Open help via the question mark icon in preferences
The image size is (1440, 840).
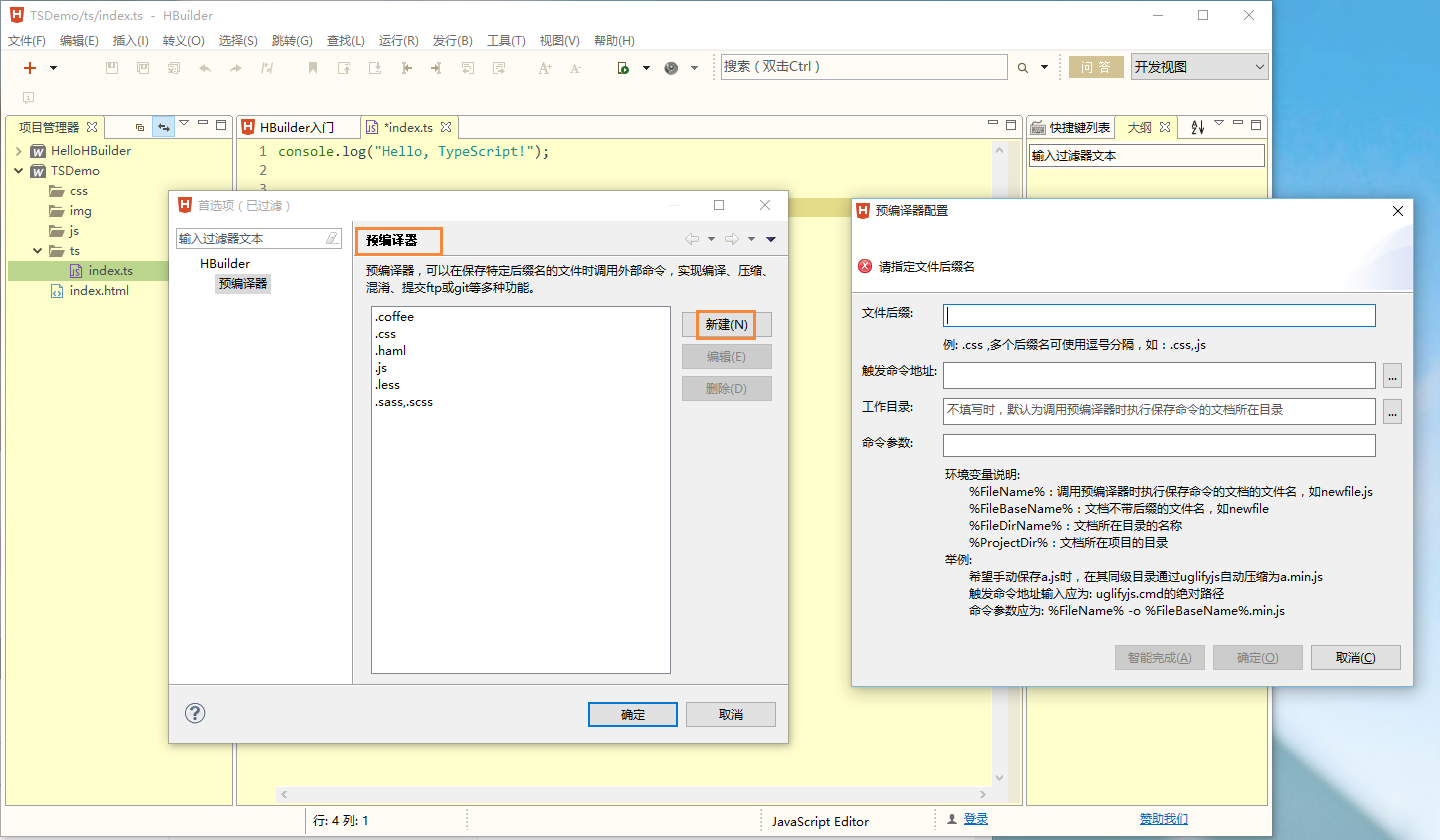pos(195,713)
